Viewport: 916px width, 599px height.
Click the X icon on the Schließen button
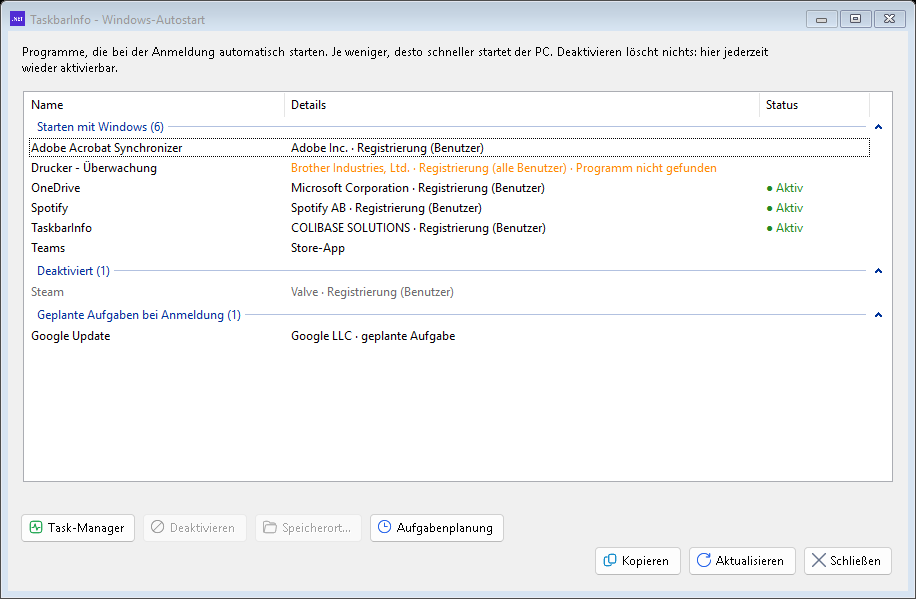[819, 560]
